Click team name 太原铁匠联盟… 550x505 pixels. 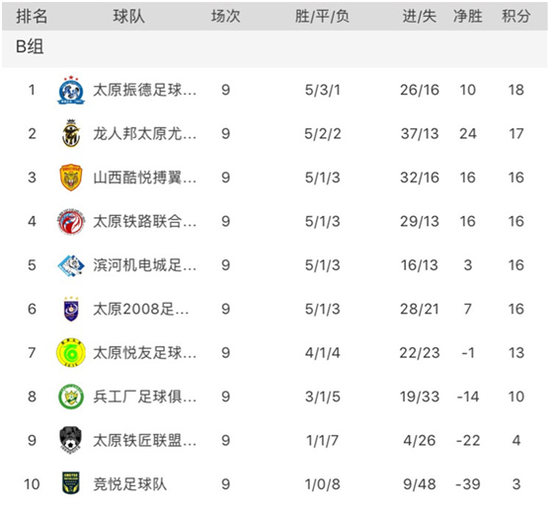pyautogui.click(x=145, y=440)
